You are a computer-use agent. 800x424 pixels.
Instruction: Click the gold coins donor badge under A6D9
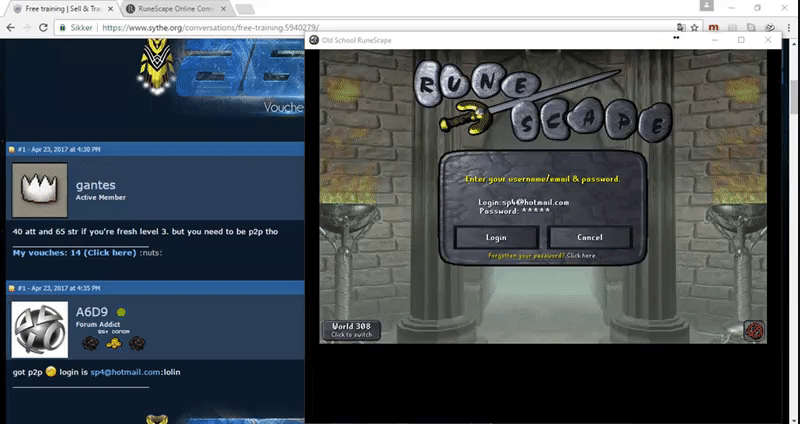(x=114, y=343)
